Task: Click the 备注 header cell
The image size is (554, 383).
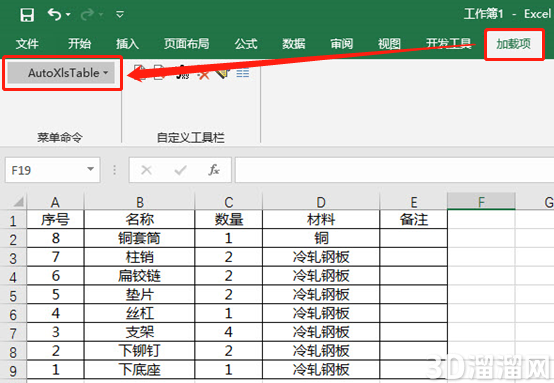Action: pos(414,220)
